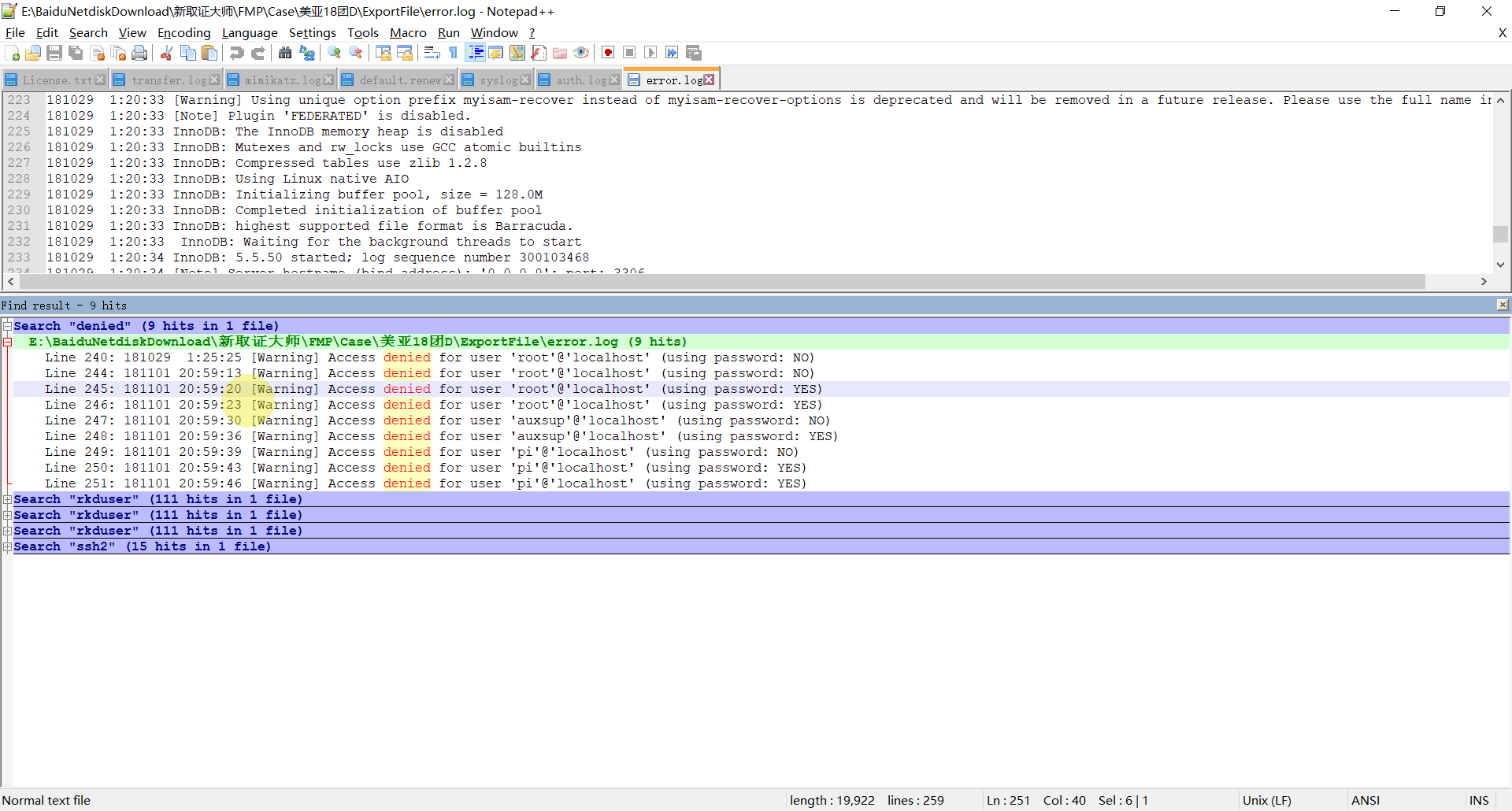Print the document with toolbar icon
This screenshot has width=1512, height=811.
[x=140, y=53]
